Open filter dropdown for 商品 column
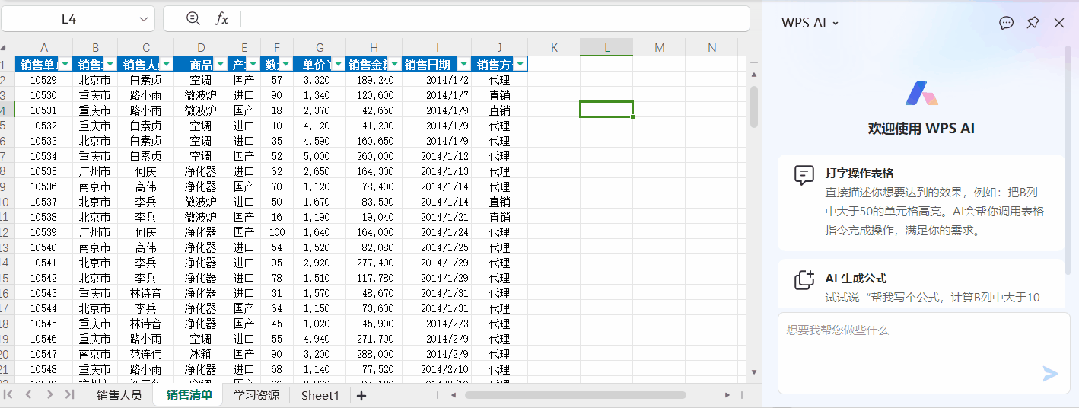The height and width of the screenshot is (408, 1079). (x=220, y=64)
